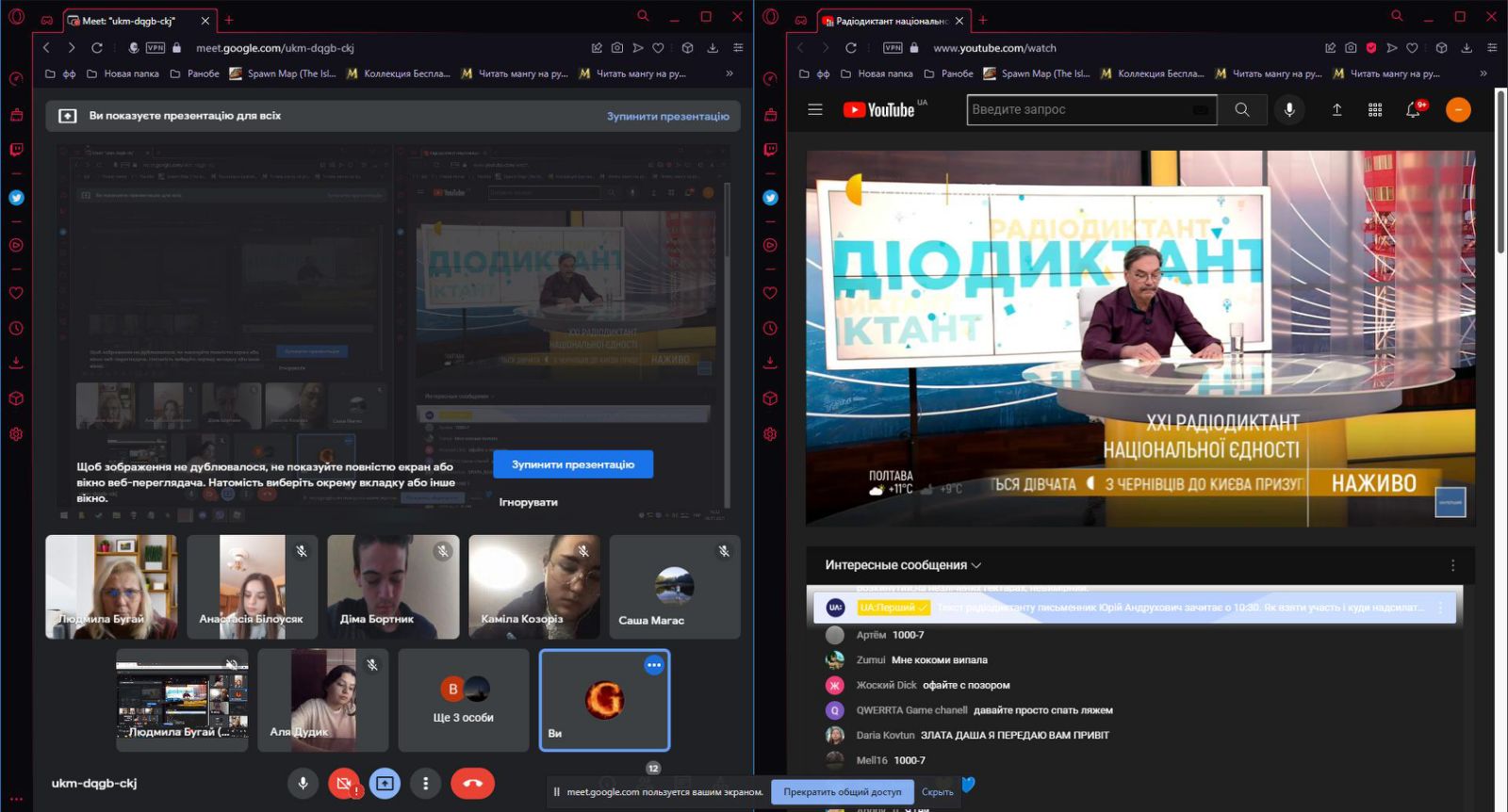Open options on your own Ви tile
Viewport: 1508px width, 812px height.
[x=654, y=665]
